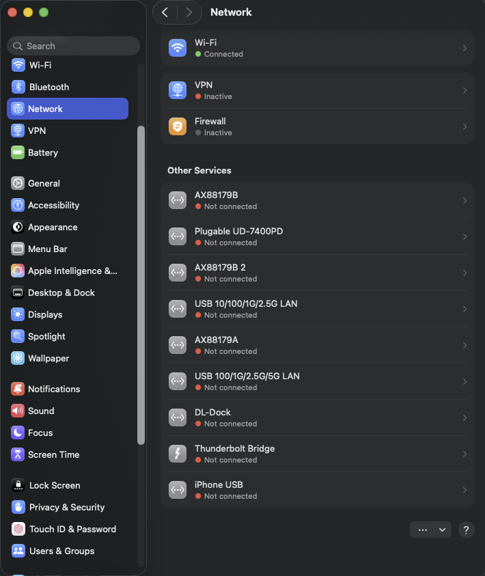Open the AX88179B 2 service
The height and width of the screenshot is (576, 485).
click(318, 273)
